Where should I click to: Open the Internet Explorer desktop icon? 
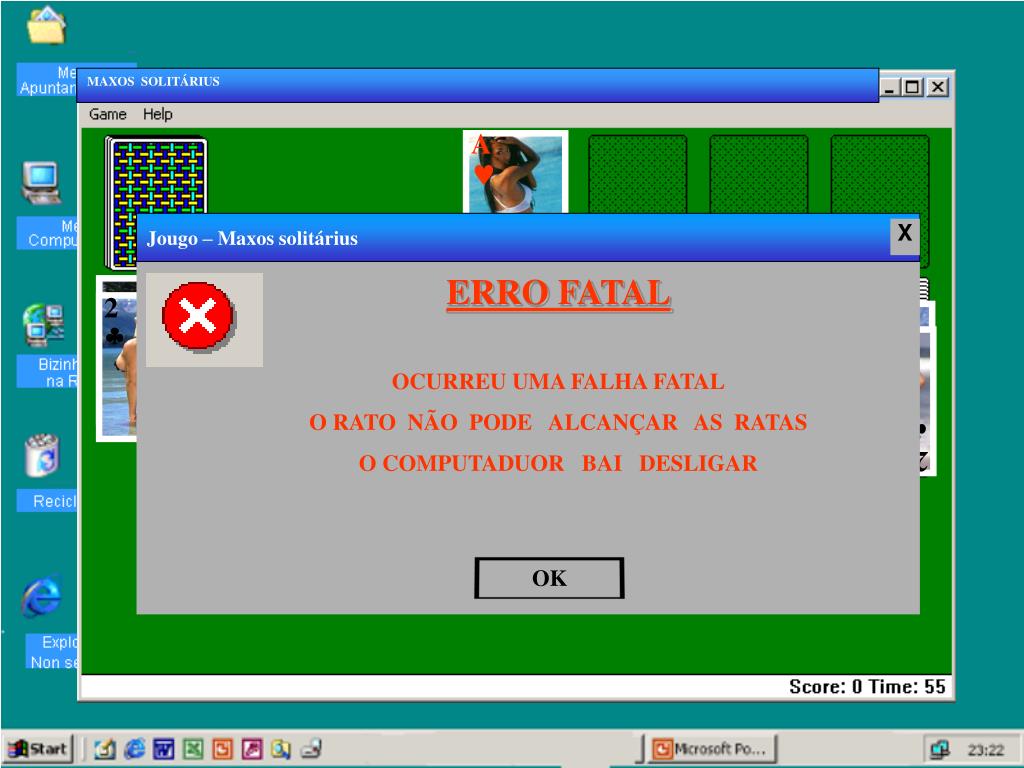point(42,596)
